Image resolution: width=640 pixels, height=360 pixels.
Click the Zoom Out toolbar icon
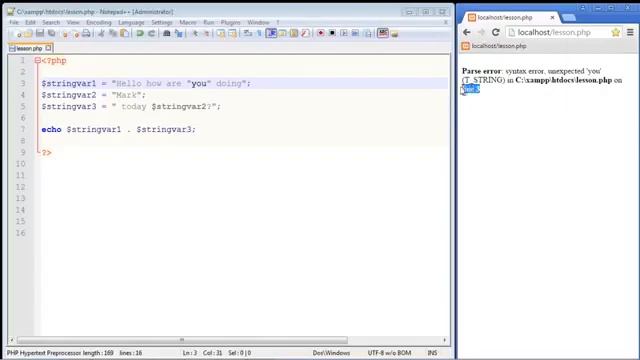tap(206, 33)
